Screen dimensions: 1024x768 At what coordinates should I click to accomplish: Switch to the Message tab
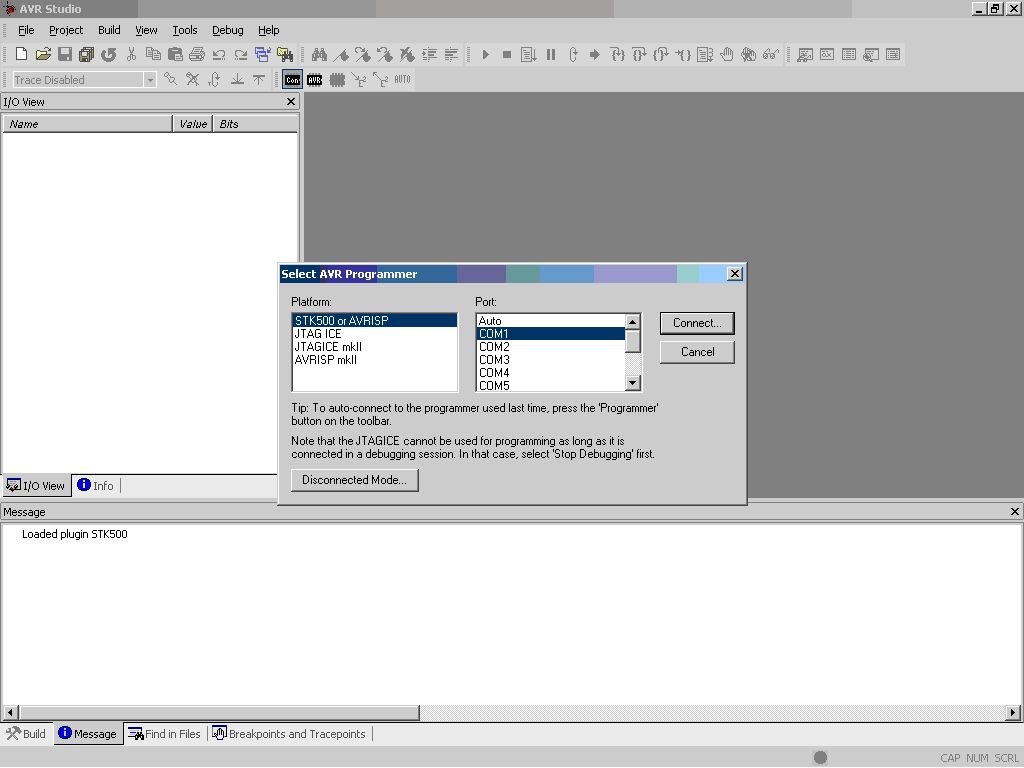click(88, 734)
